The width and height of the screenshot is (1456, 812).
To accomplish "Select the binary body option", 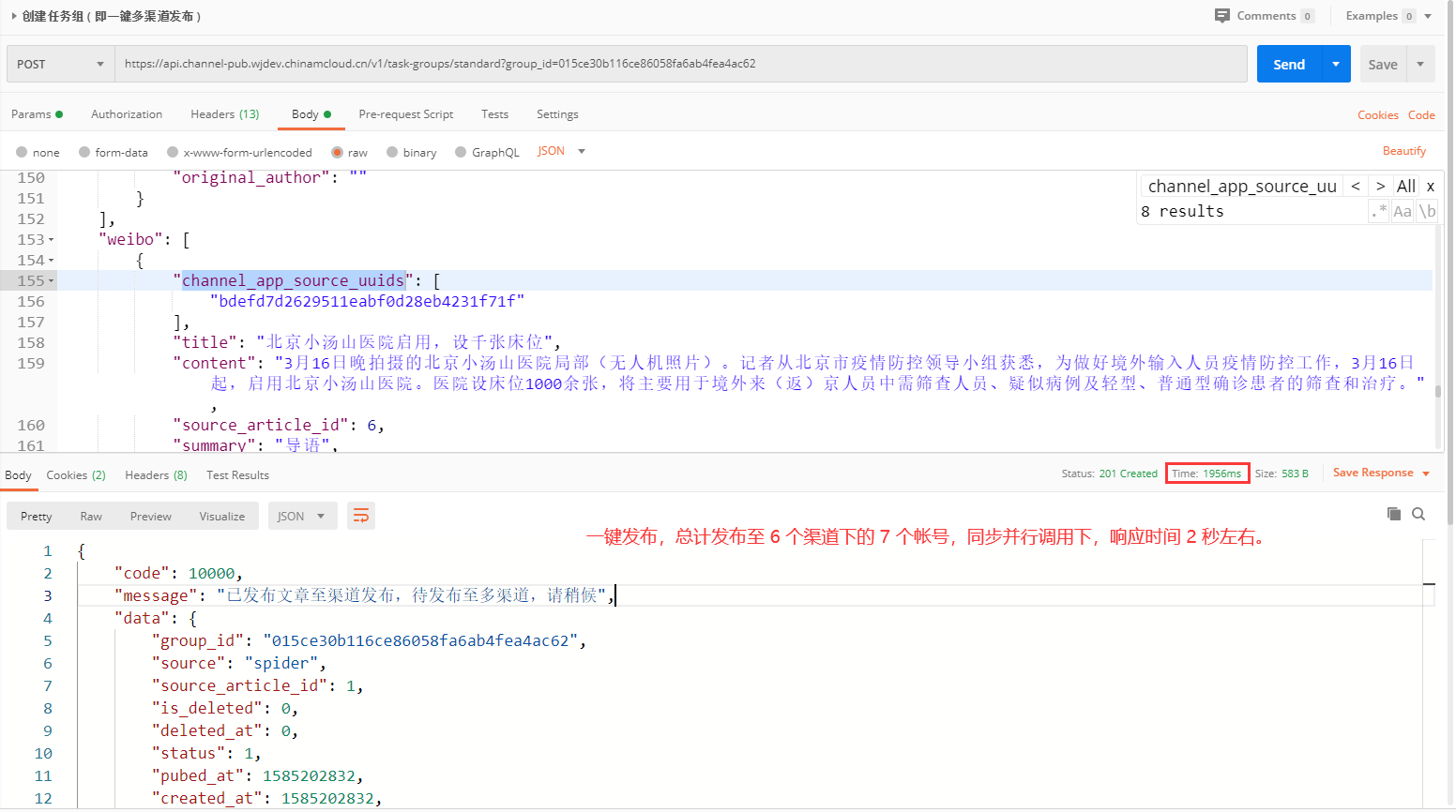I will pyautogui.click(x=411, y=152).
